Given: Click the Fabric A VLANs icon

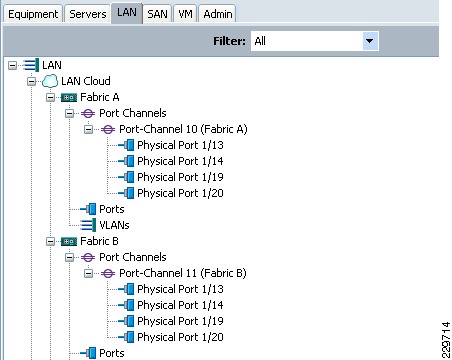Looking at the screenshot, I should 88,225.
